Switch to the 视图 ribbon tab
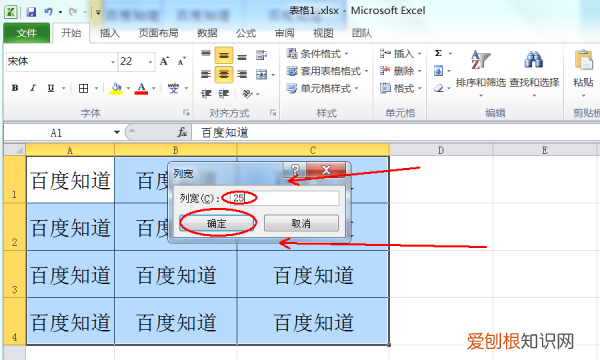 pyautogui.click(x=323, y=33)
